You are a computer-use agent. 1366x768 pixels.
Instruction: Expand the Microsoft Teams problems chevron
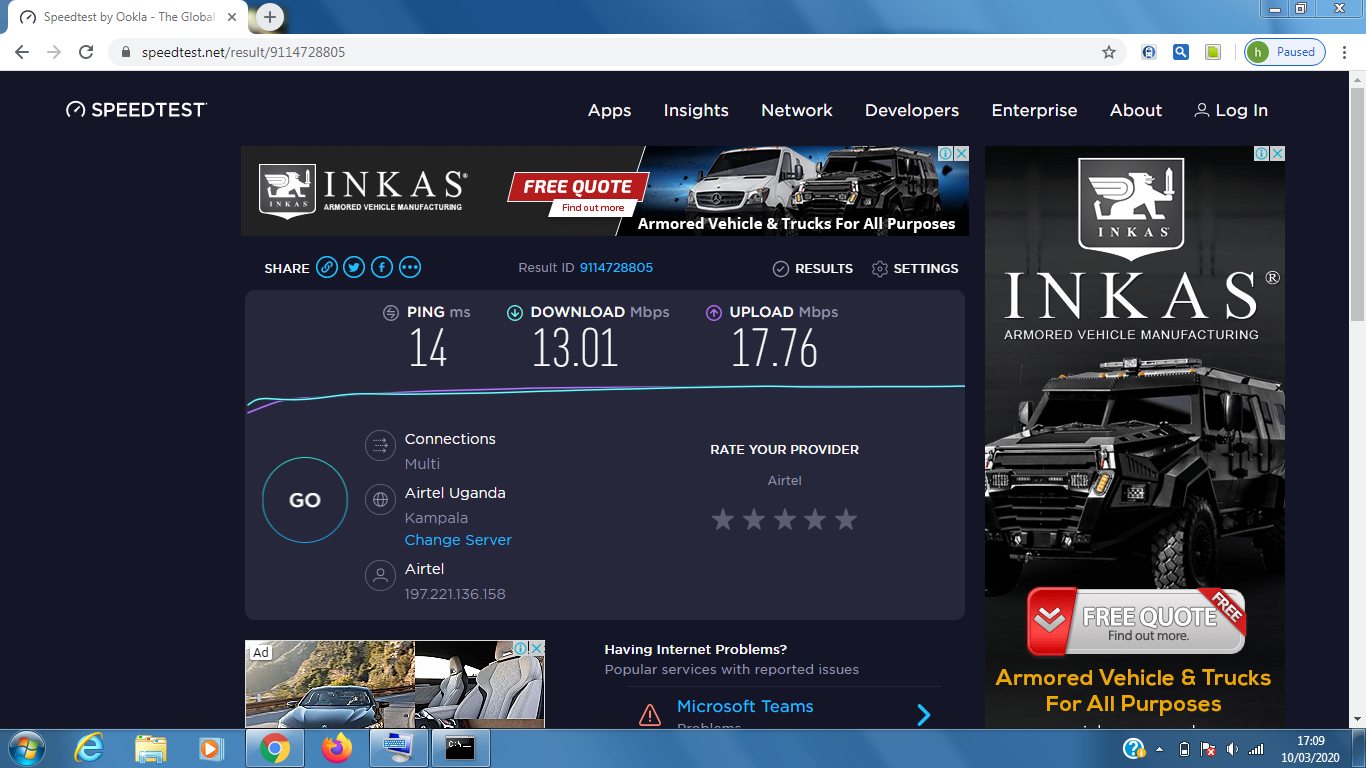click(x=924, y=714)
